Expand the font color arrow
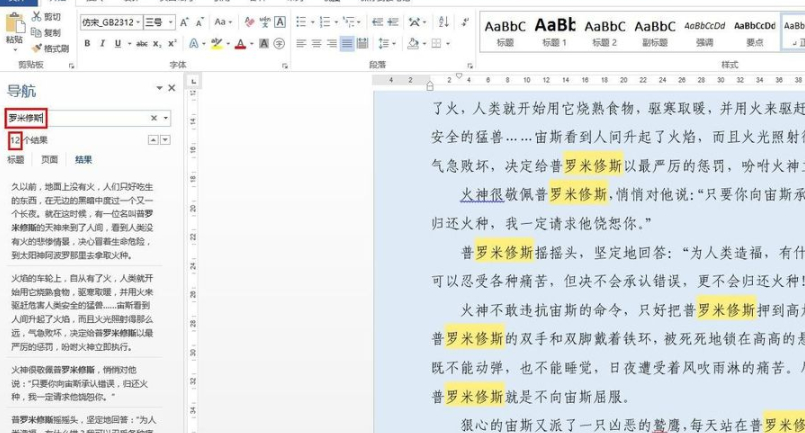Screen dimensions: 805x433 tap(251, 44)
